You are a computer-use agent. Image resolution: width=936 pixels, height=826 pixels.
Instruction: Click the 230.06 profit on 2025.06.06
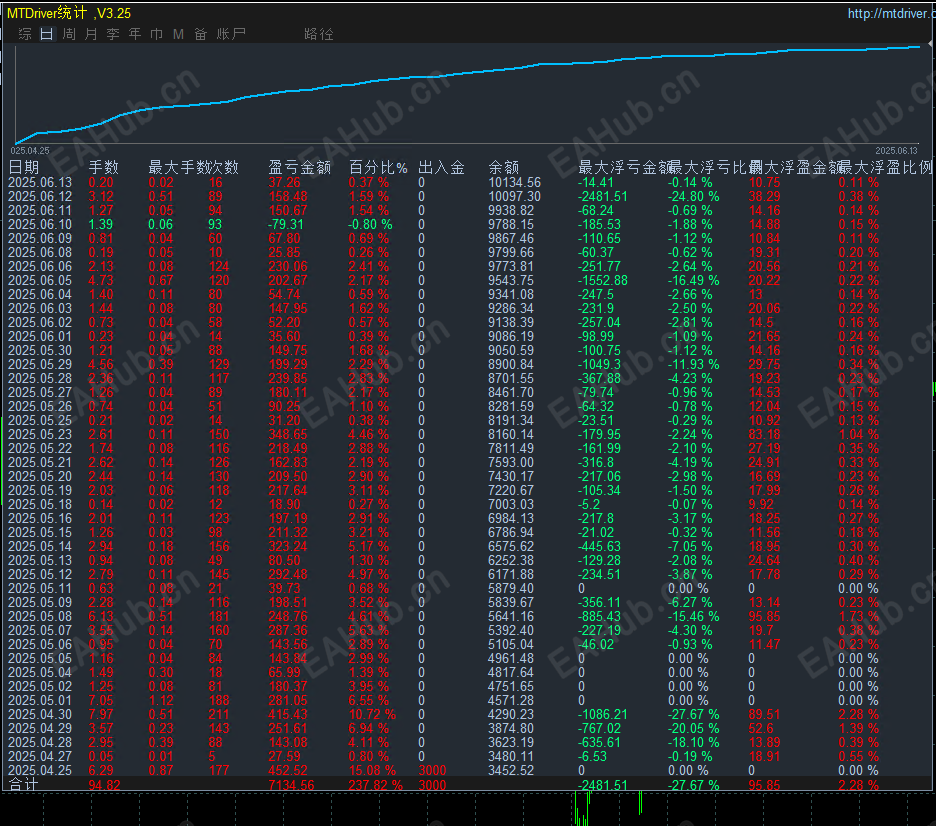coord(288,266)
